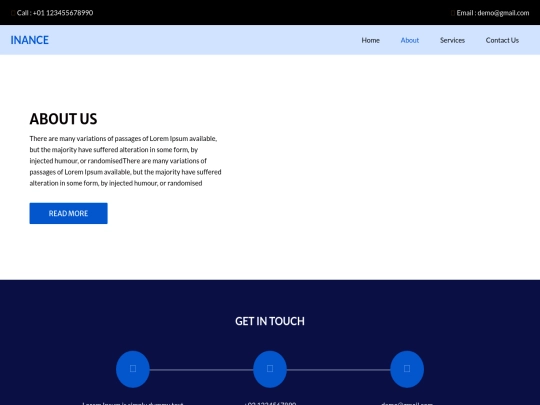Open the Home nav link
Viewport: 540px width, 405px height.
tap(371, 40)
